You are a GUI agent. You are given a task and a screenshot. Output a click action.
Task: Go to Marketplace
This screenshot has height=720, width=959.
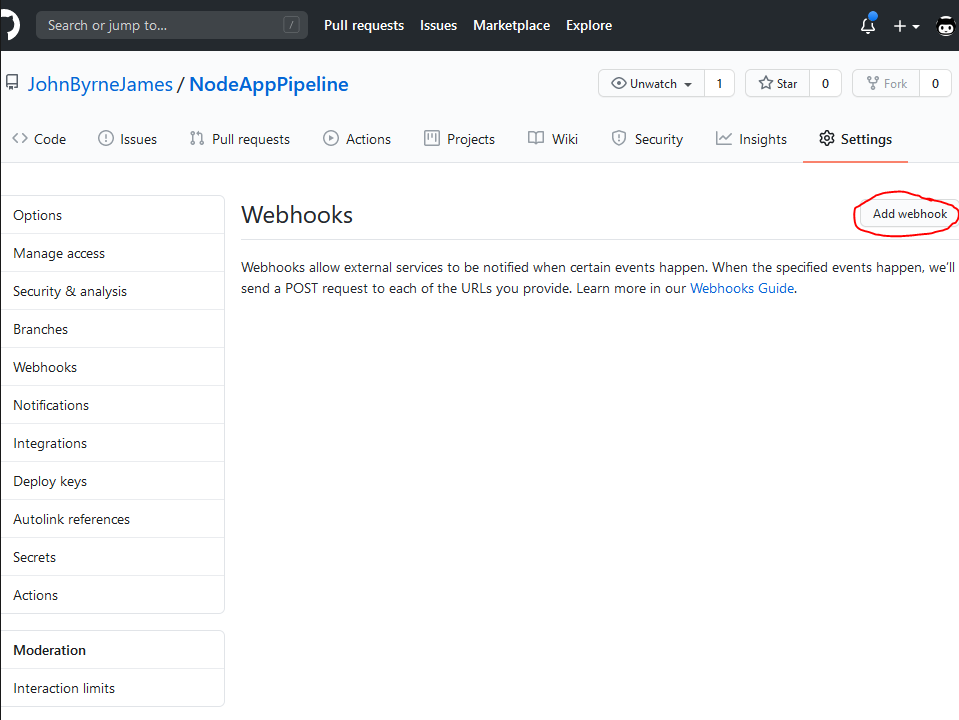click(x=511, y=25)
